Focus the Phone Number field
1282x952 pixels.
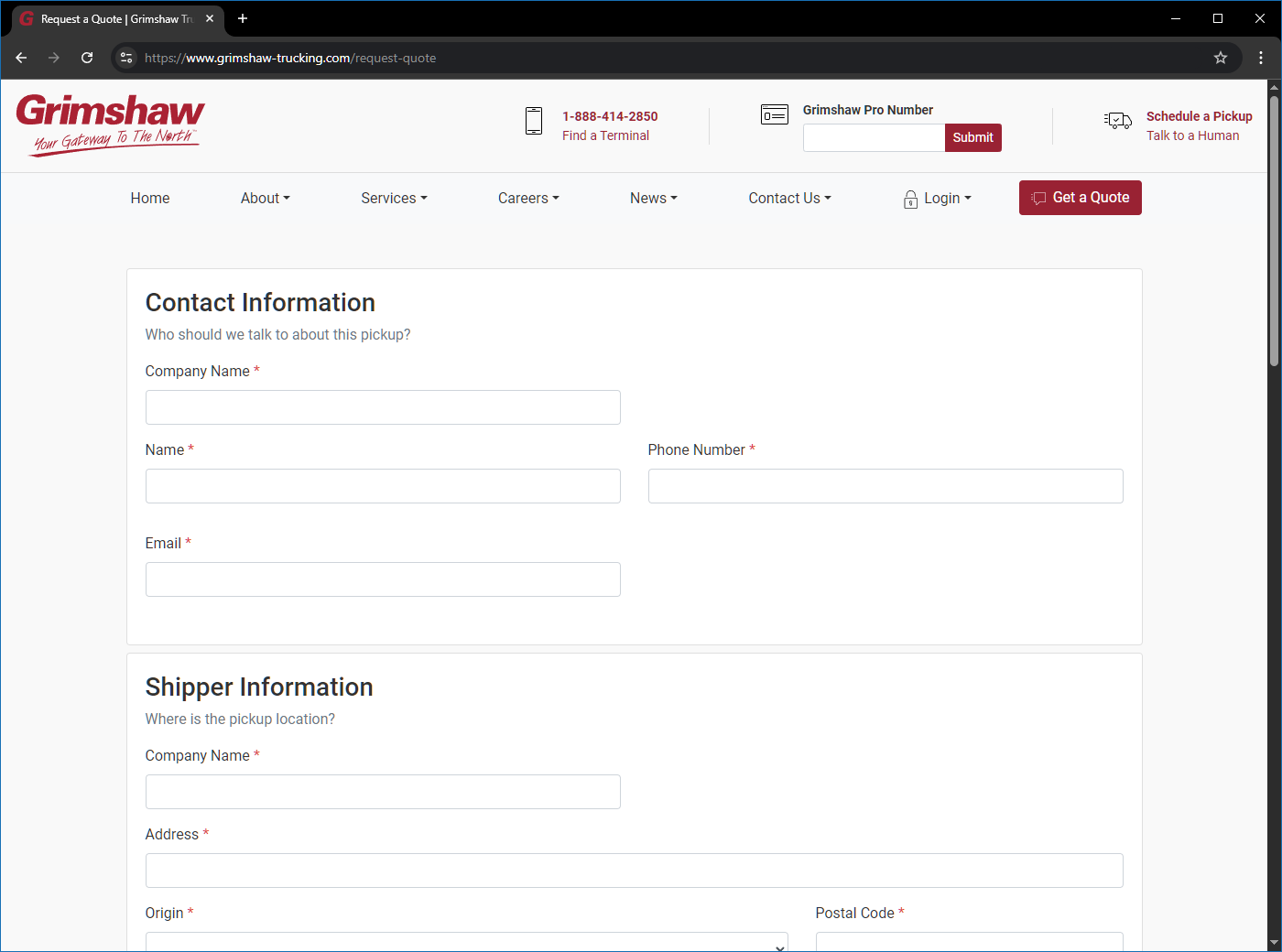point(885,486)
